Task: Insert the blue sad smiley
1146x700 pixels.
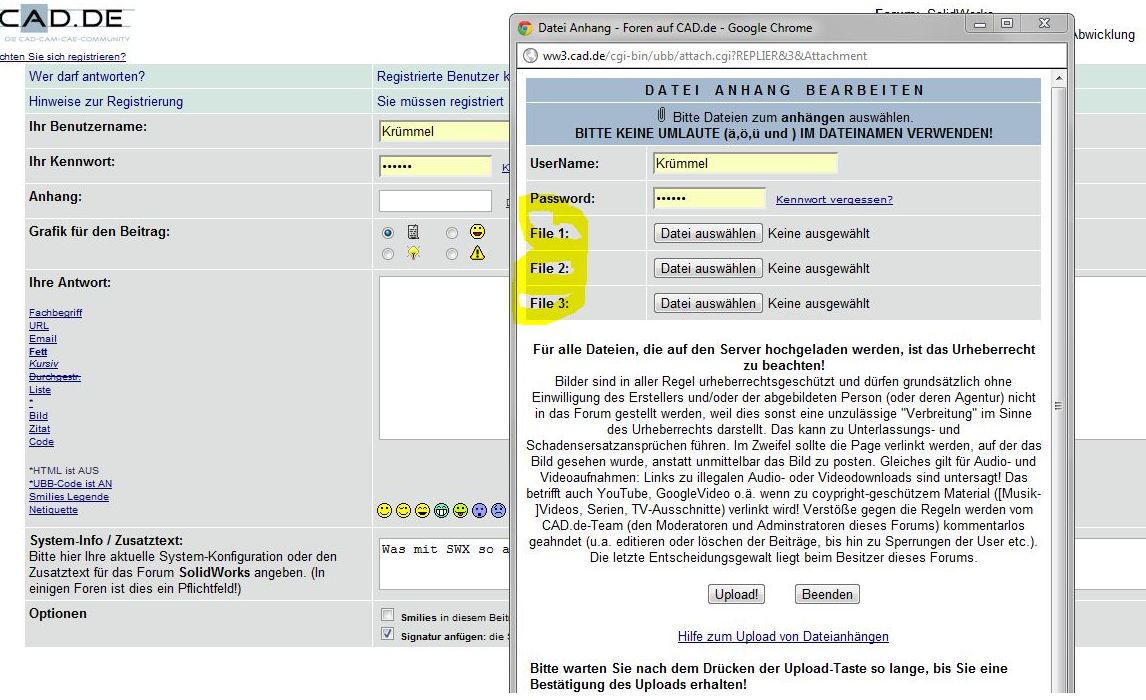Action: (x=498, y=511)
